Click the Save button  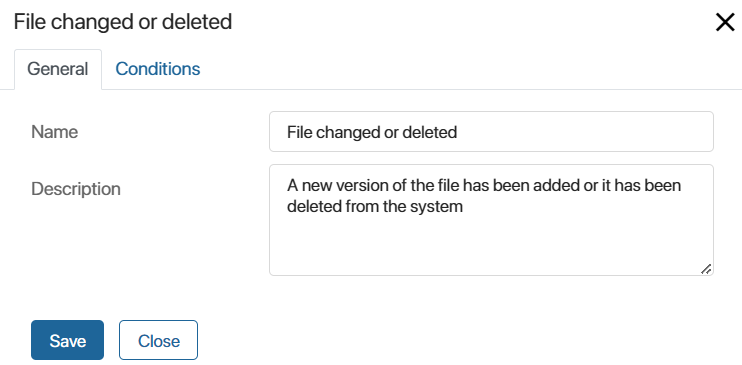67,340
